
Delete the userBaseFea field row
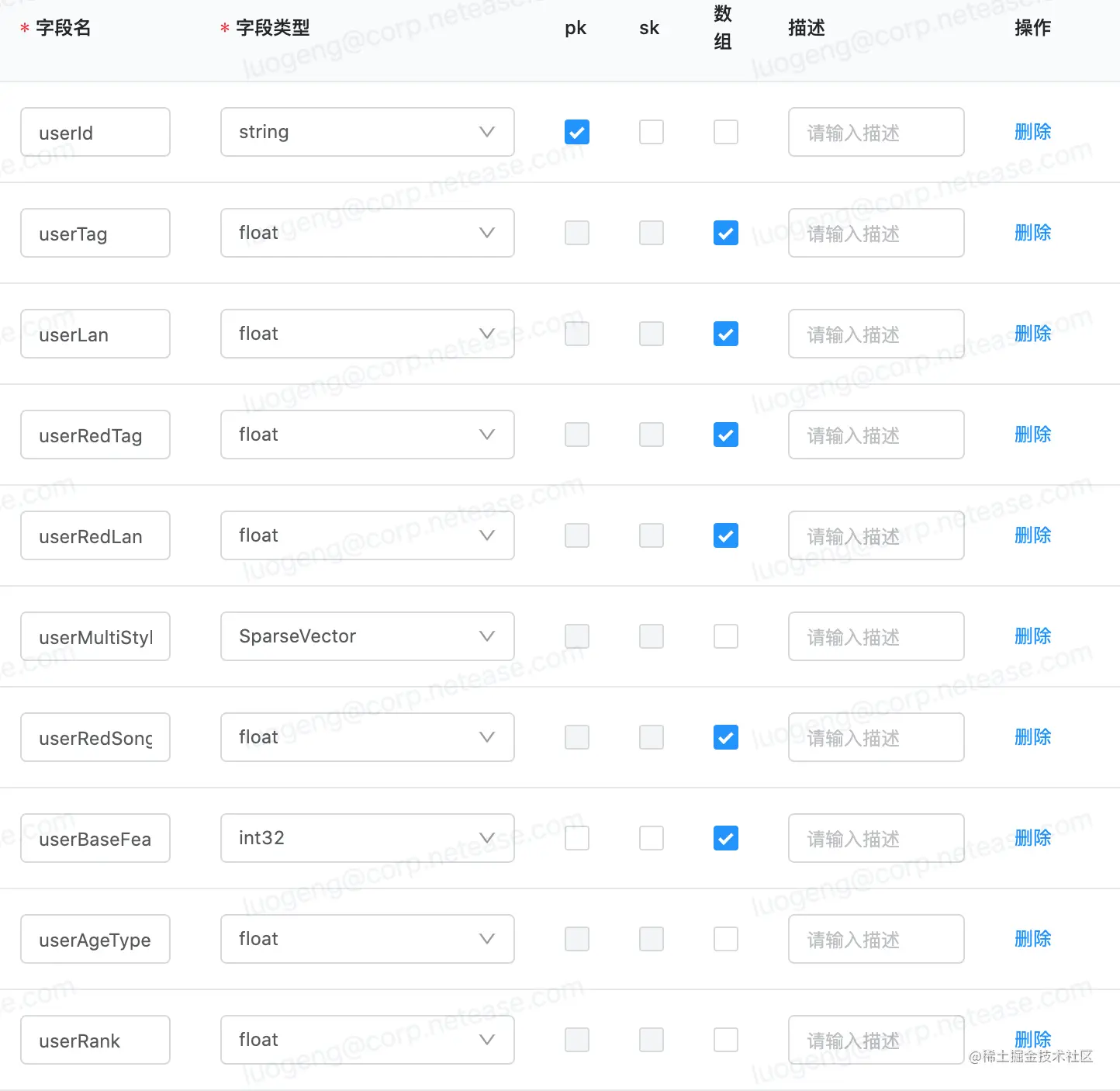tap(1033, 838)
